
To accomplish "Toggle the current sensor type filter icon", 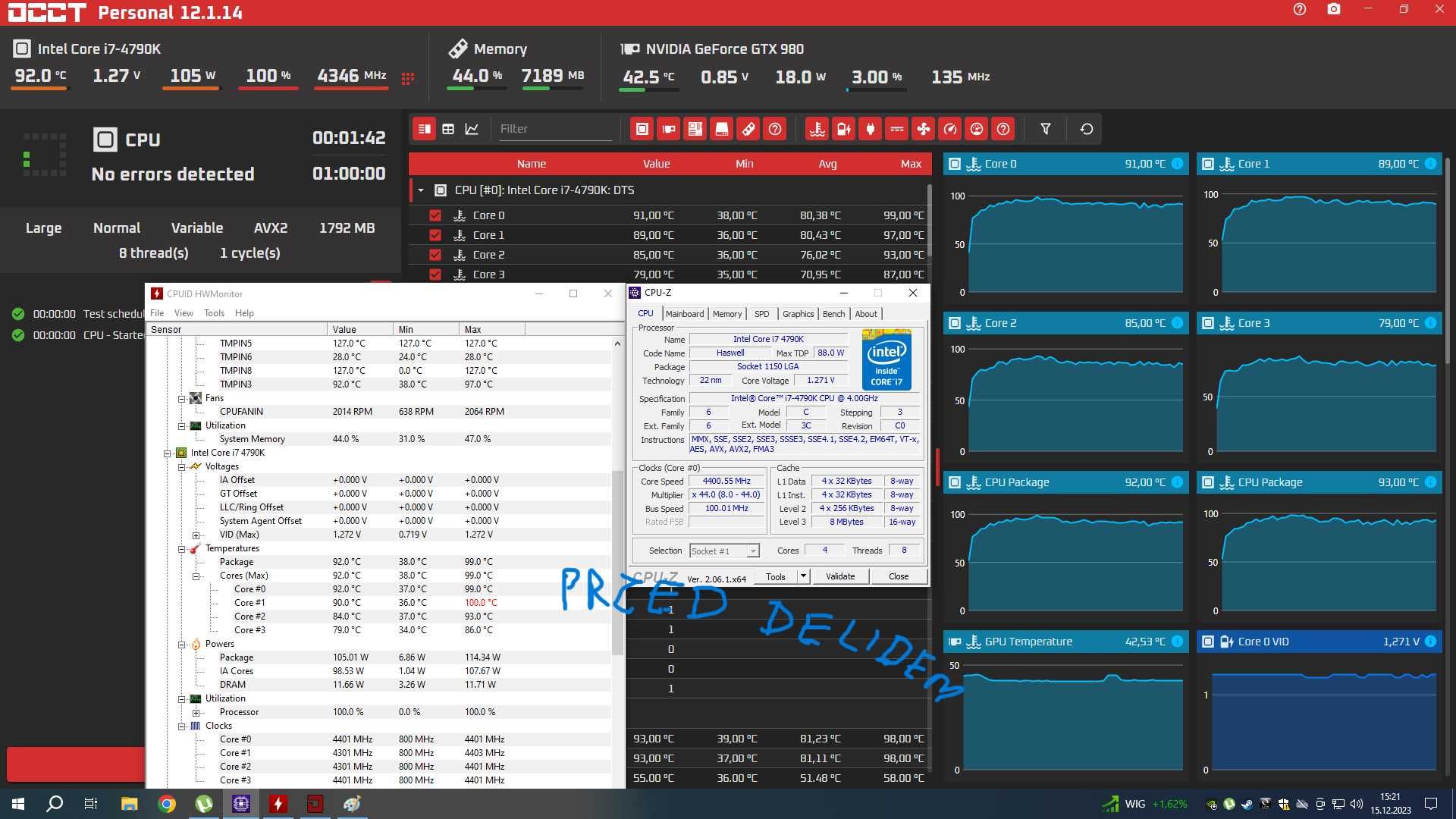I will click(x=896, y=129).
